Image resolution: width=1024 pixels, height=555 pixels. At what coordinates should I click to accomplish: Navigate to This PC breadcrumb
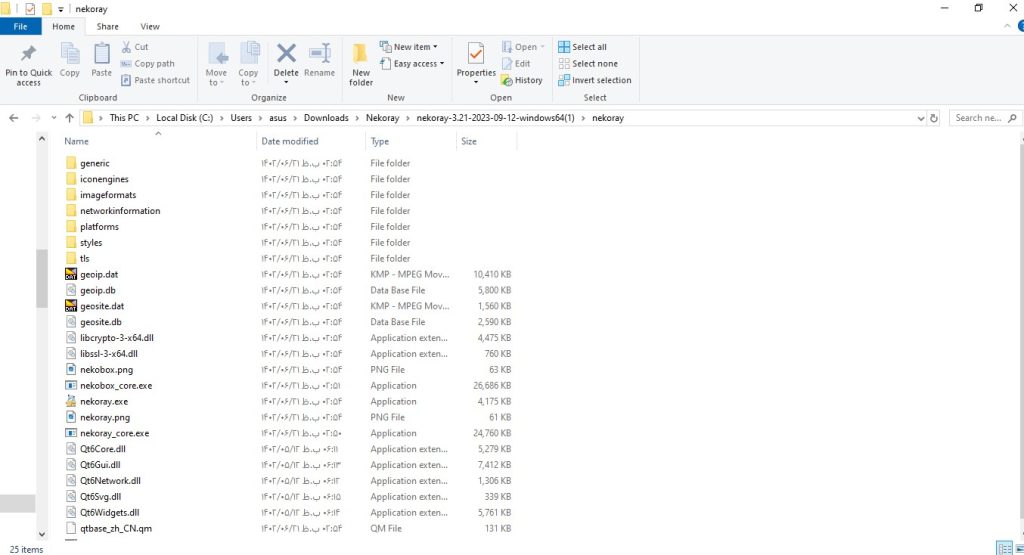pos(124,118)
